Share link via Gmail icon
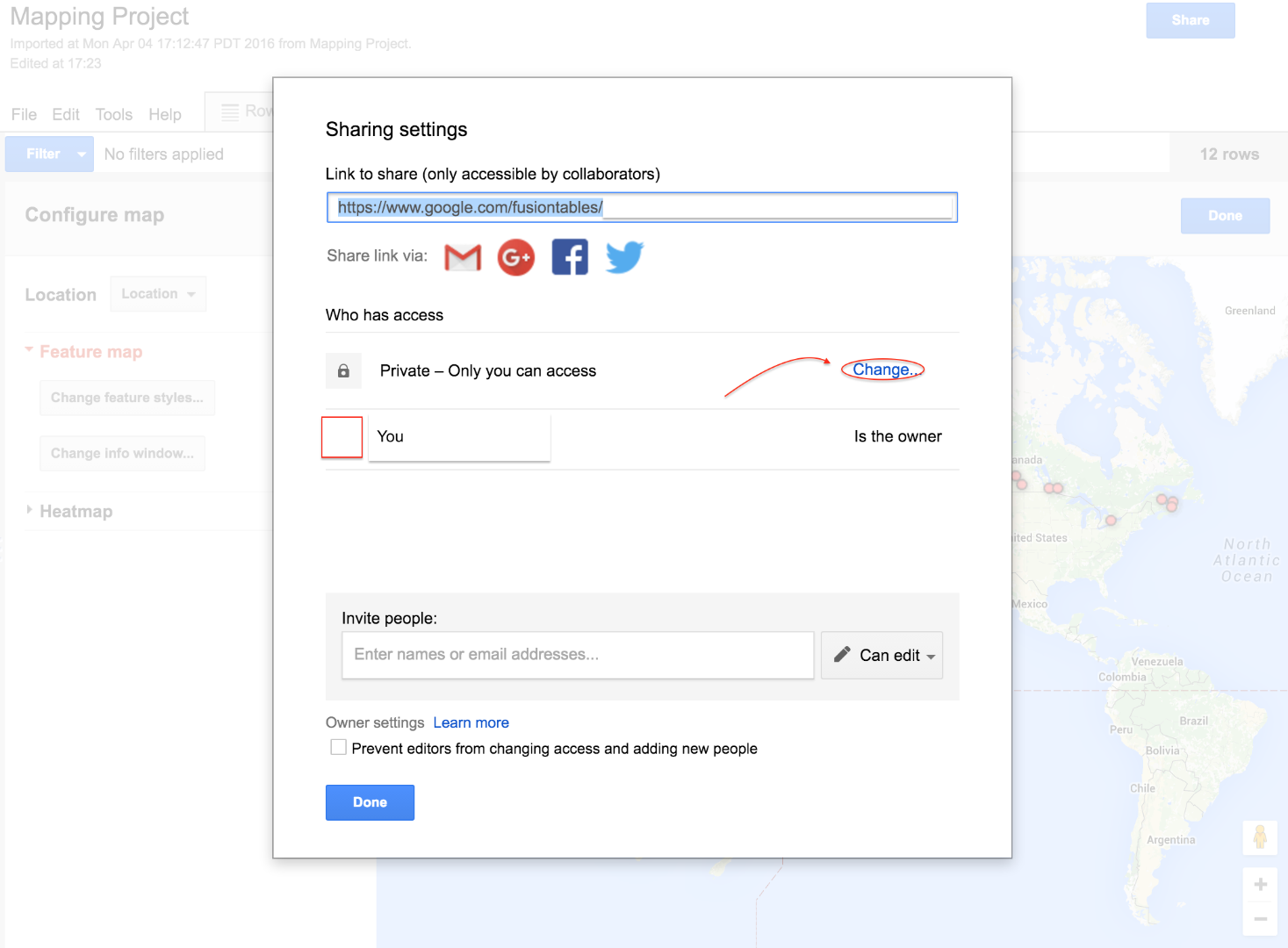 [x=463, y=257]
